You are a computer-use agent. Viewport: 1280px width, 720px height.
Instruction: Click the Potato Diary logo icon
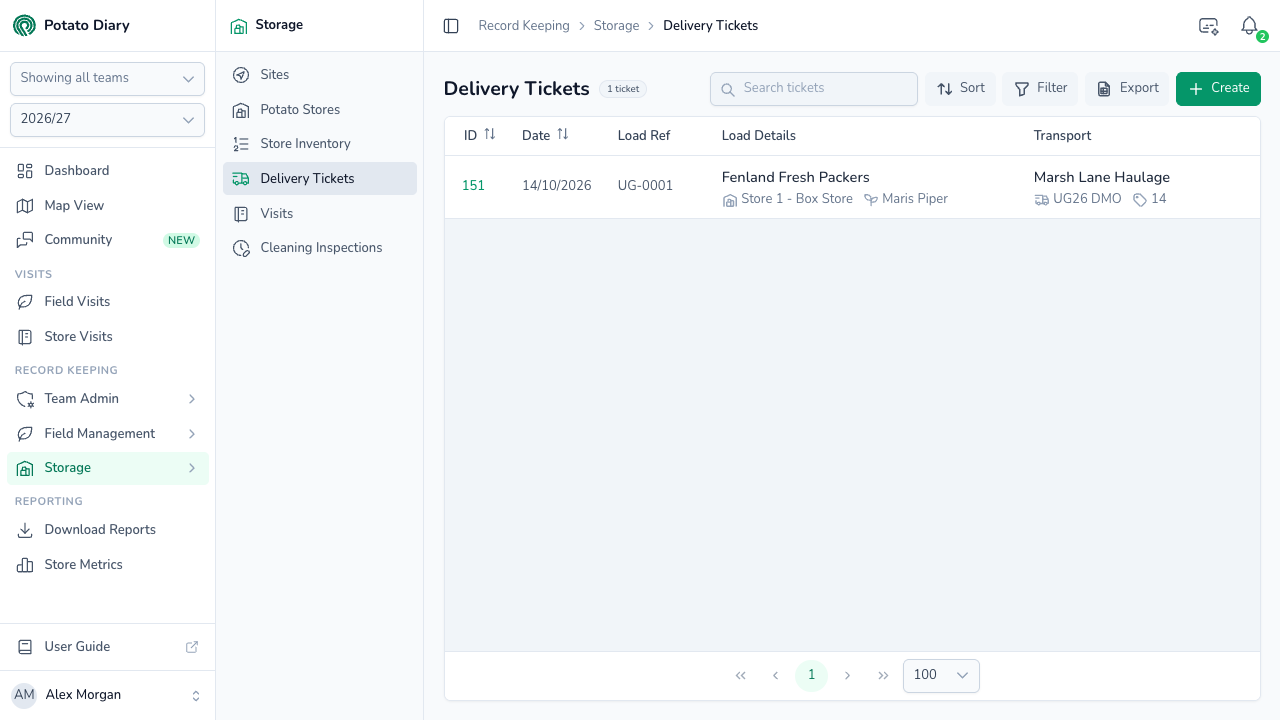coord(24,25)
